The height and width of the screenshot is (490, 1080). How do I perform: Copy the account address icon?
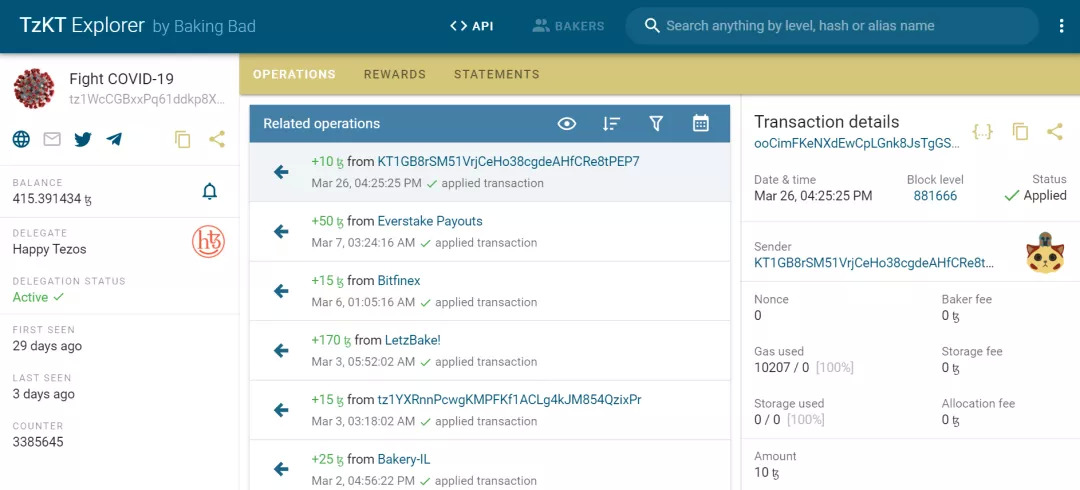click(182, 139)
